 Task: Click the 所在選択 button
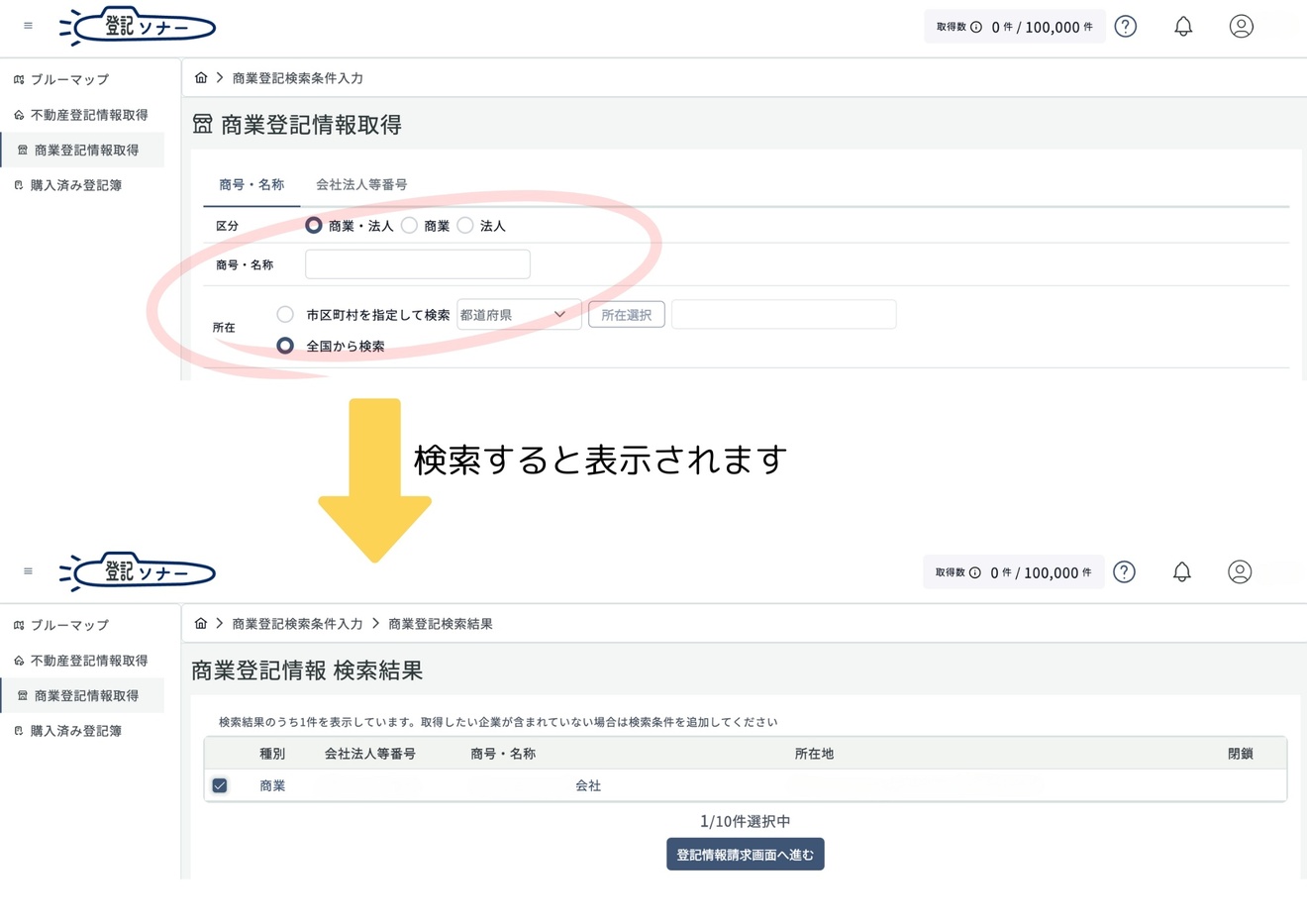coord(627,315)
